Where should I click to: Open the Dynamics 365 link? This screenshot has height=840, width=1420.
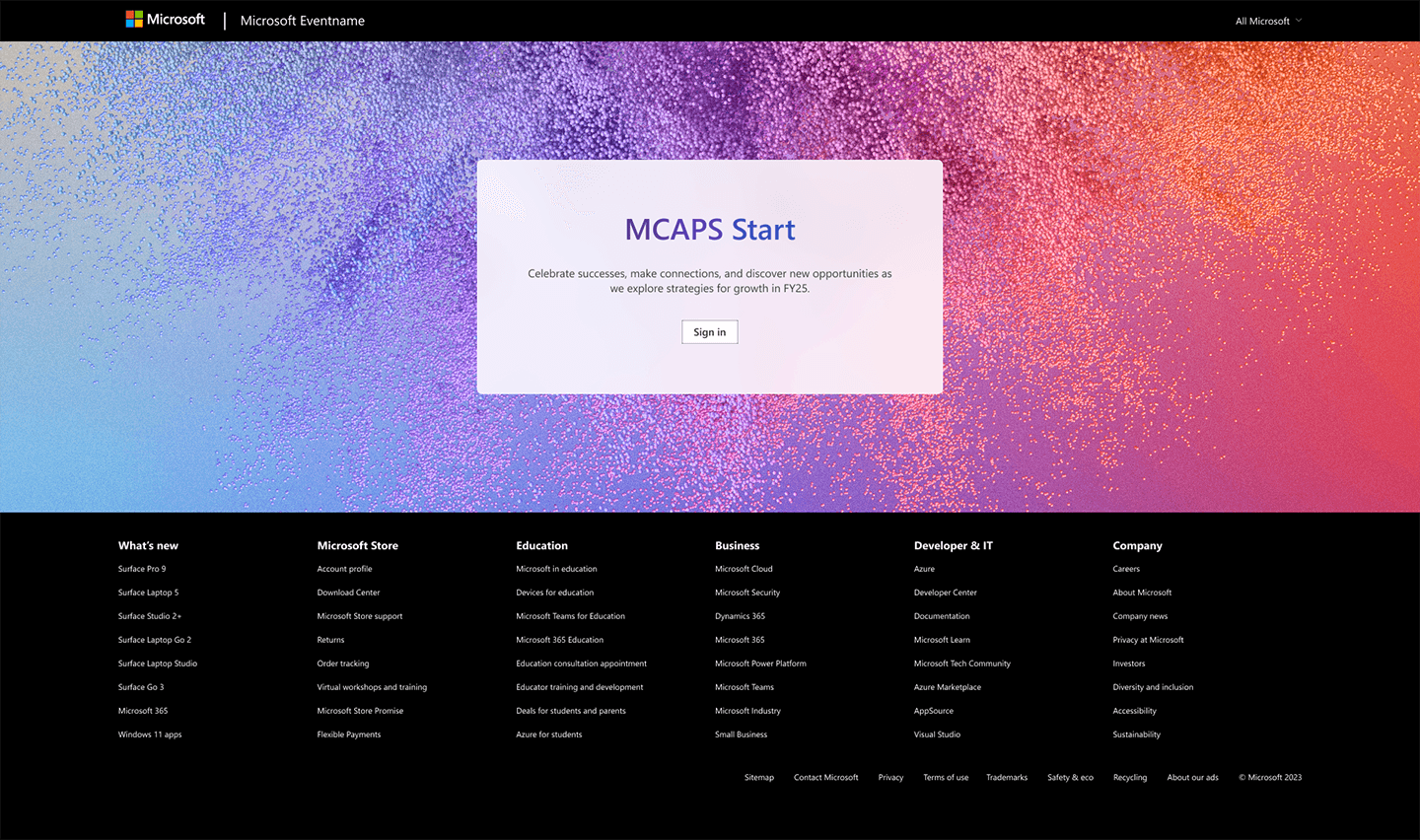coord(740,616)
